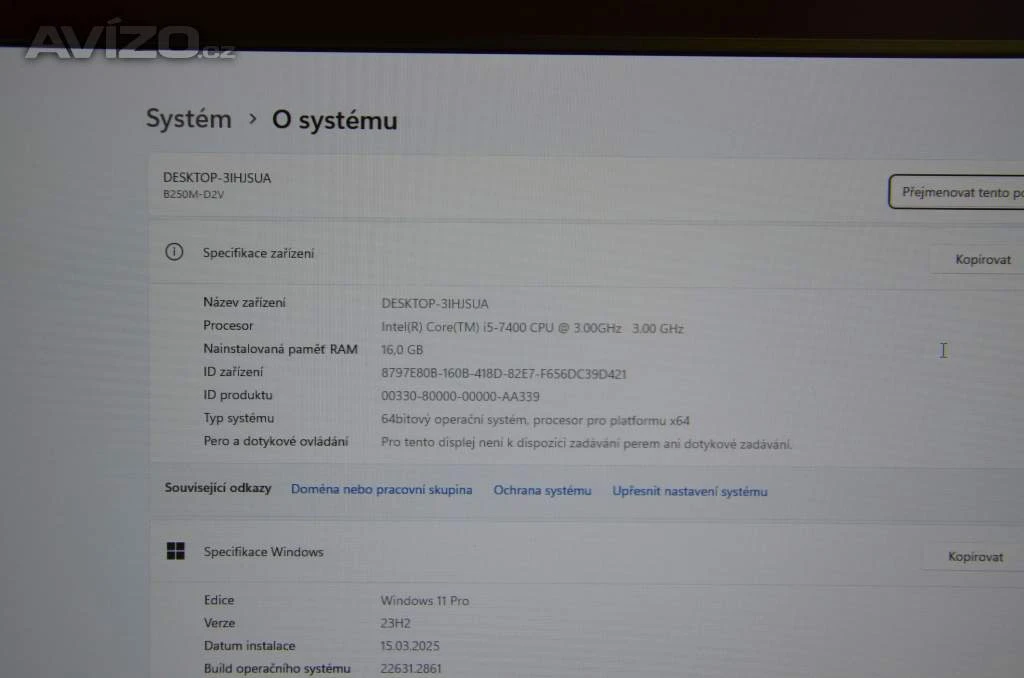Click the Windows logo icon beside Specifikace Windows
Viewport: 1024px width, 678px height.
click(176, 551)
